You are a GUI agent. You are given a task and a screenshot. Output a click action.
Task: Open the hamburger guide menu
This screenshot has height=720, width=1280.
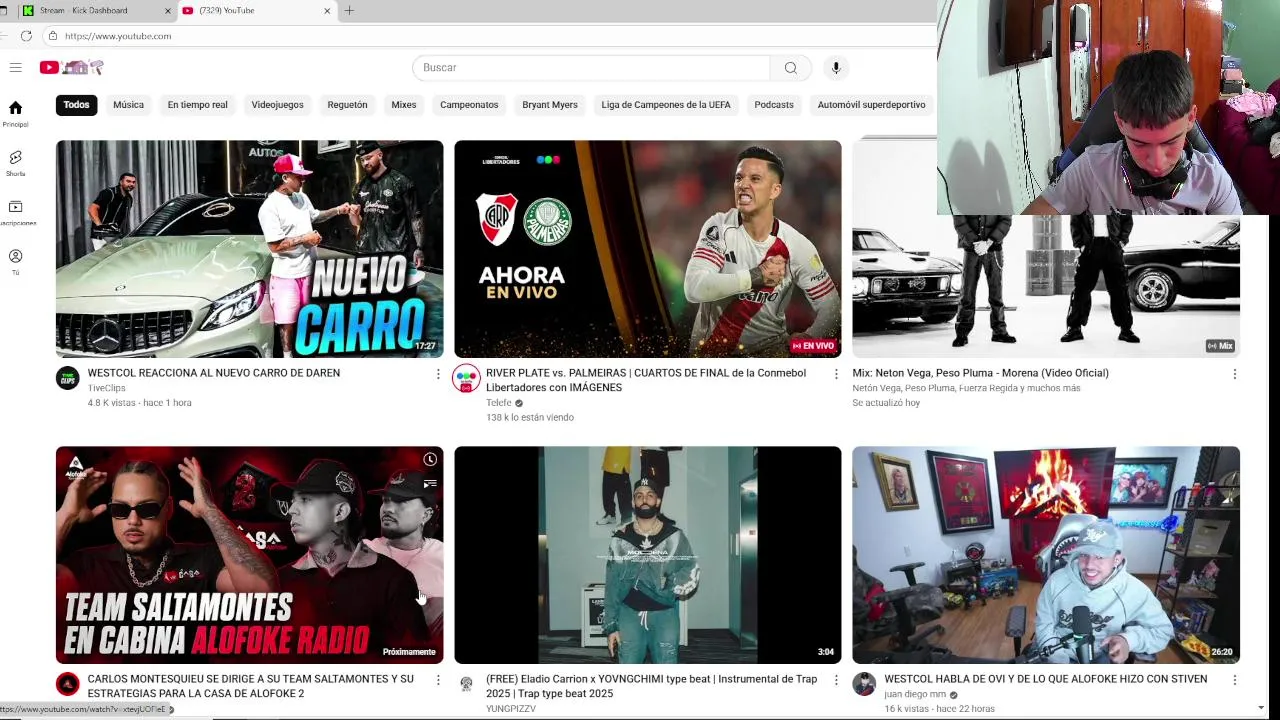coord(15,67)
